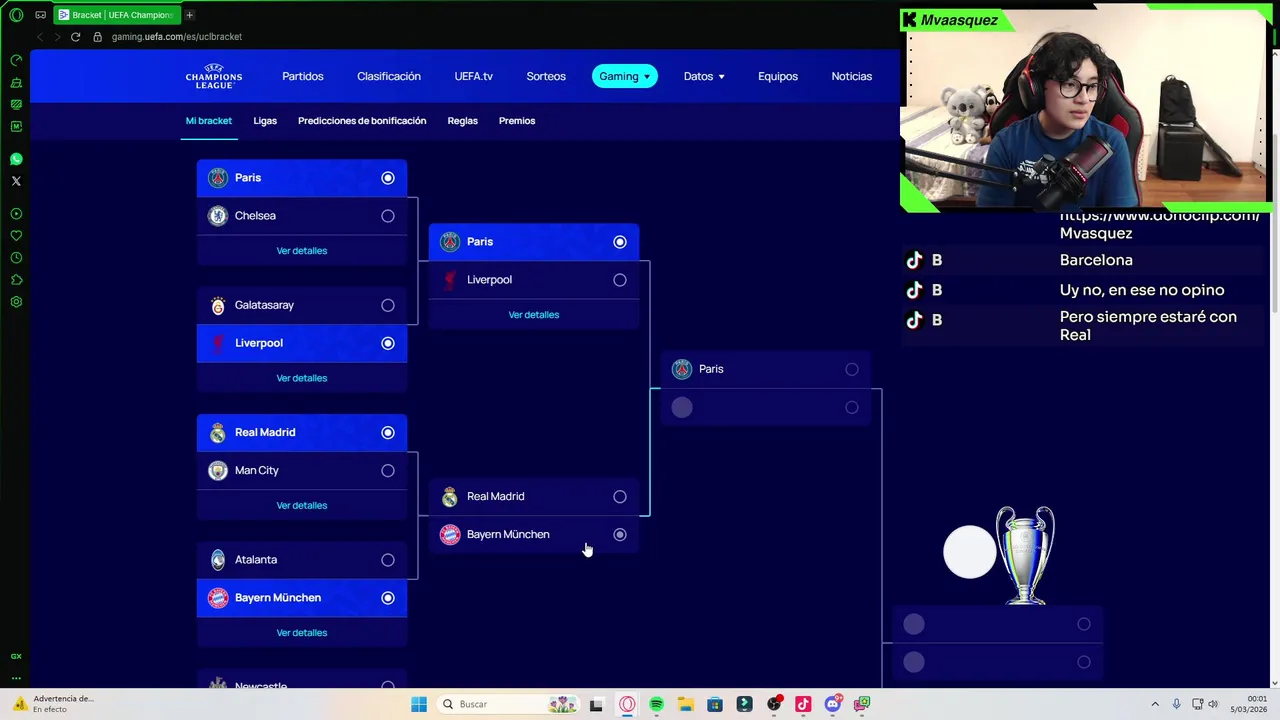Expand the Datos dropdown menu
The width and height of the screenshot is (1280, 720).
[x=704, y=76]
